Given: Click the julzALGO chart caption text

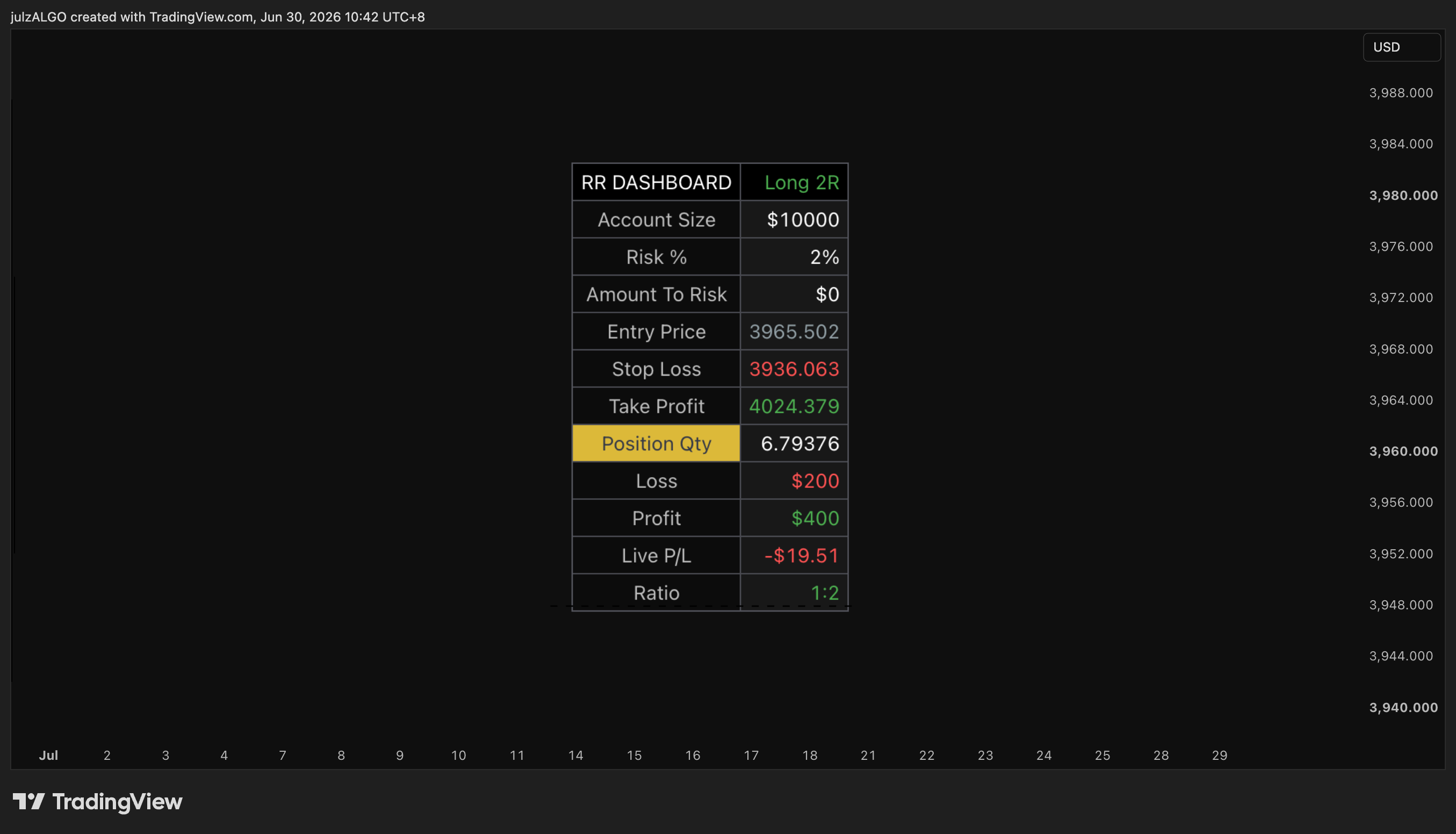Looking at the screenshot, I should 218,17.
